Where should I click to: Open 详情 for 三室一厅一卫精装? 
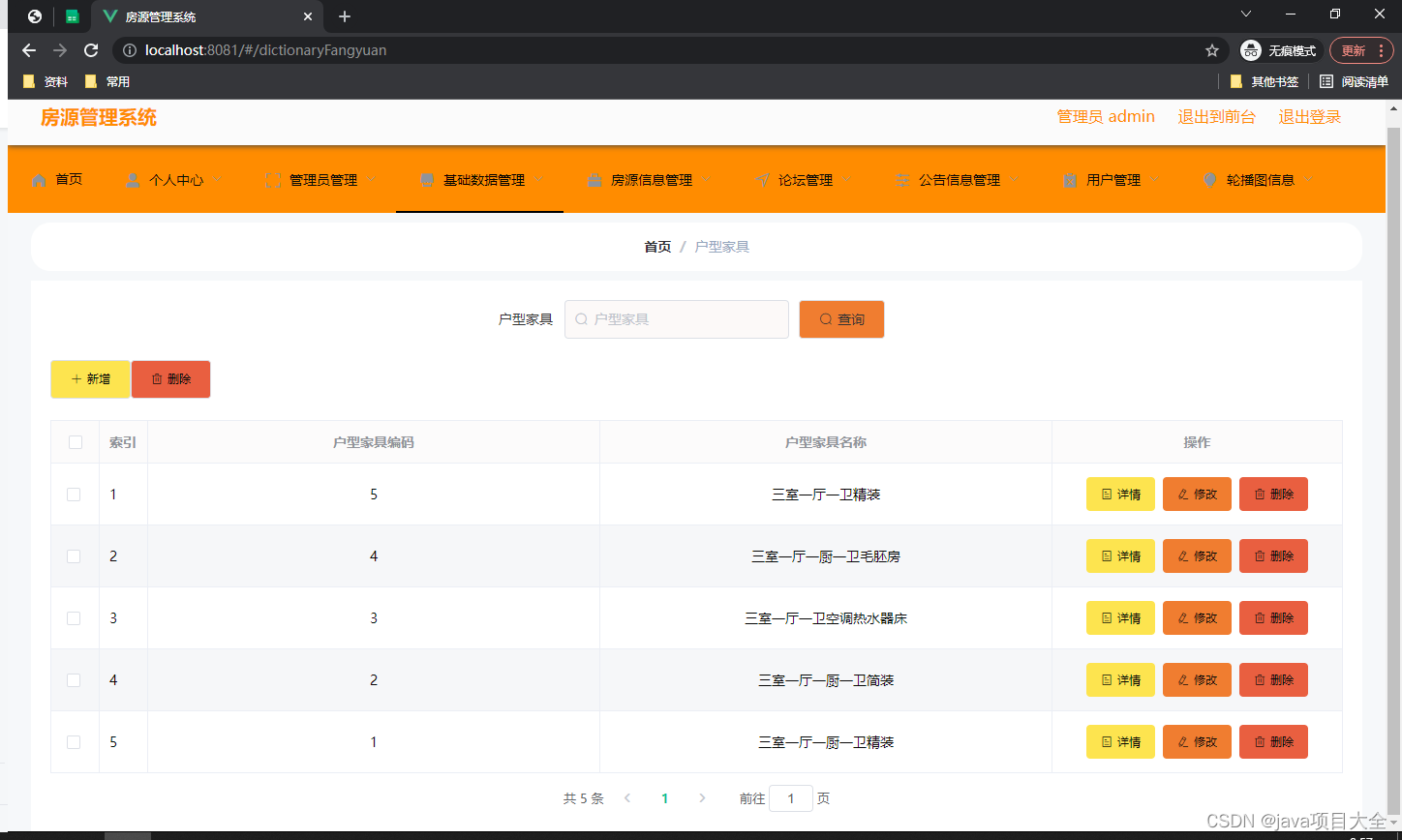[1120, 495]
